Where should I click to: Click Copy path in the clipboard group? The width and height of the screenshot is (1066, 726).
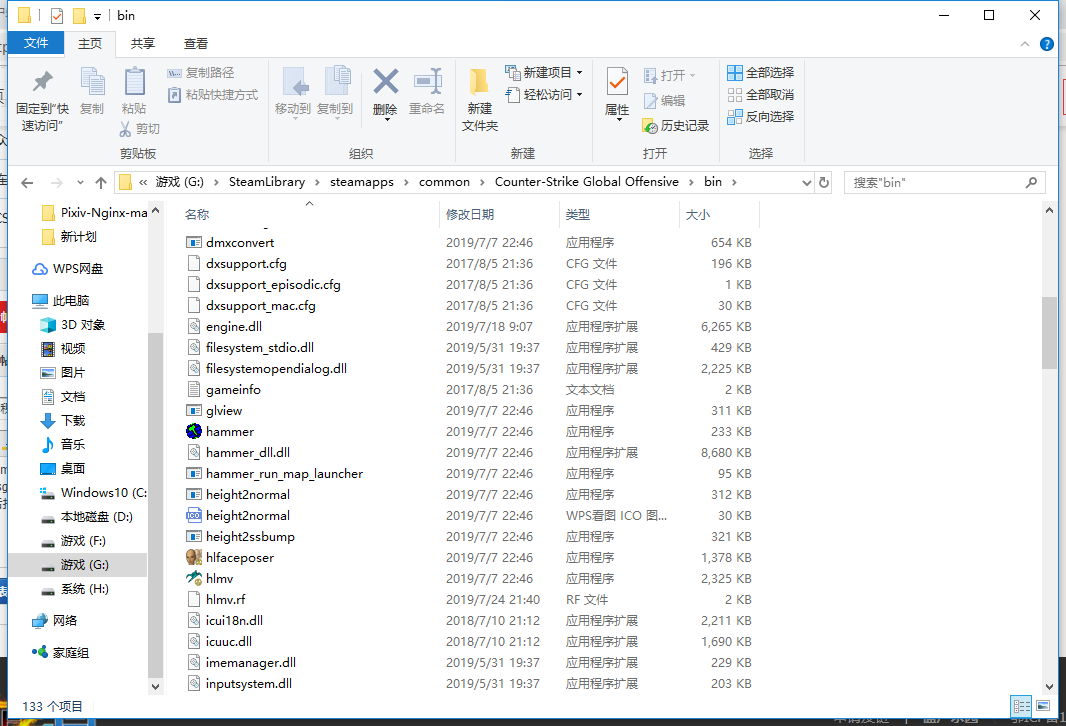click(201, 73)
